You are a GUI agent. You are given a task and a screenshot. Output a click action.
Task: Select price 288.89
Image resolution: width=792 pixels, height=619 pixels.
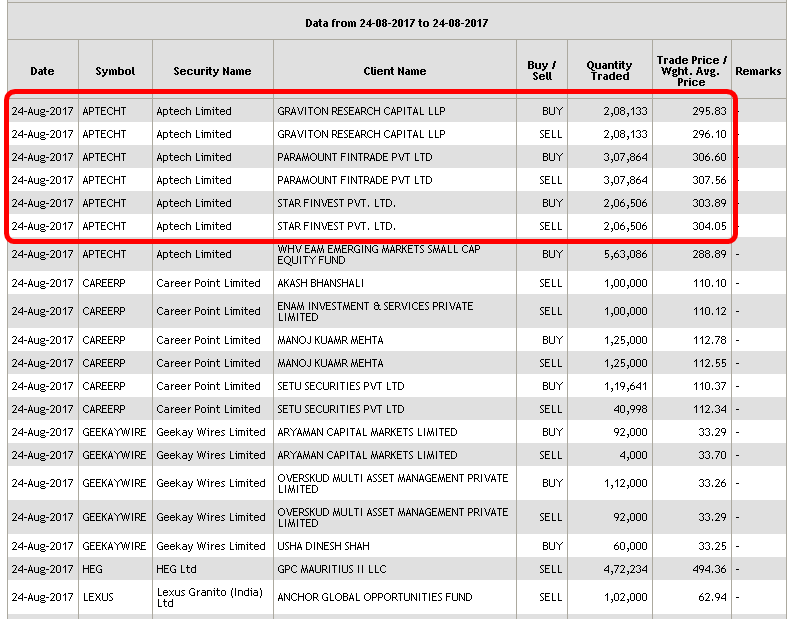point(709,254)
